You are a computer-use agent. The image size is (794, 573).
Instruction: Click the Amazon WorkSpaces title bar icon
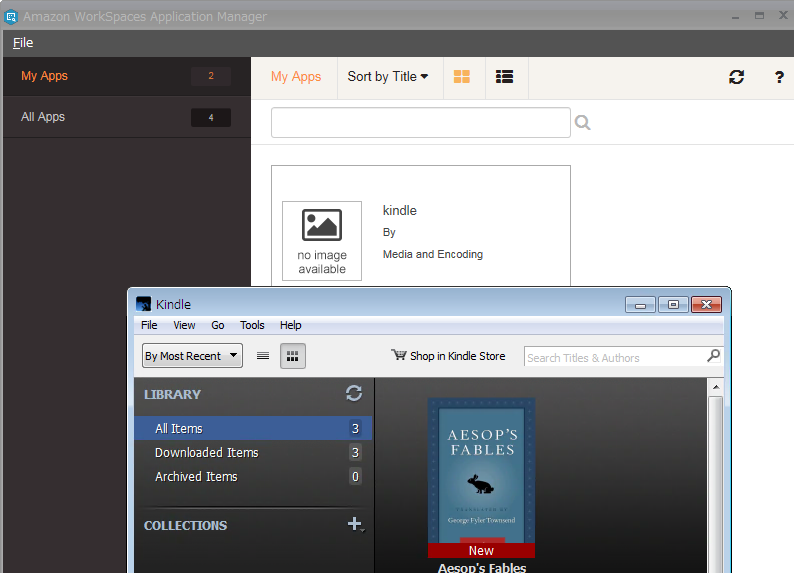pos(11,17)
